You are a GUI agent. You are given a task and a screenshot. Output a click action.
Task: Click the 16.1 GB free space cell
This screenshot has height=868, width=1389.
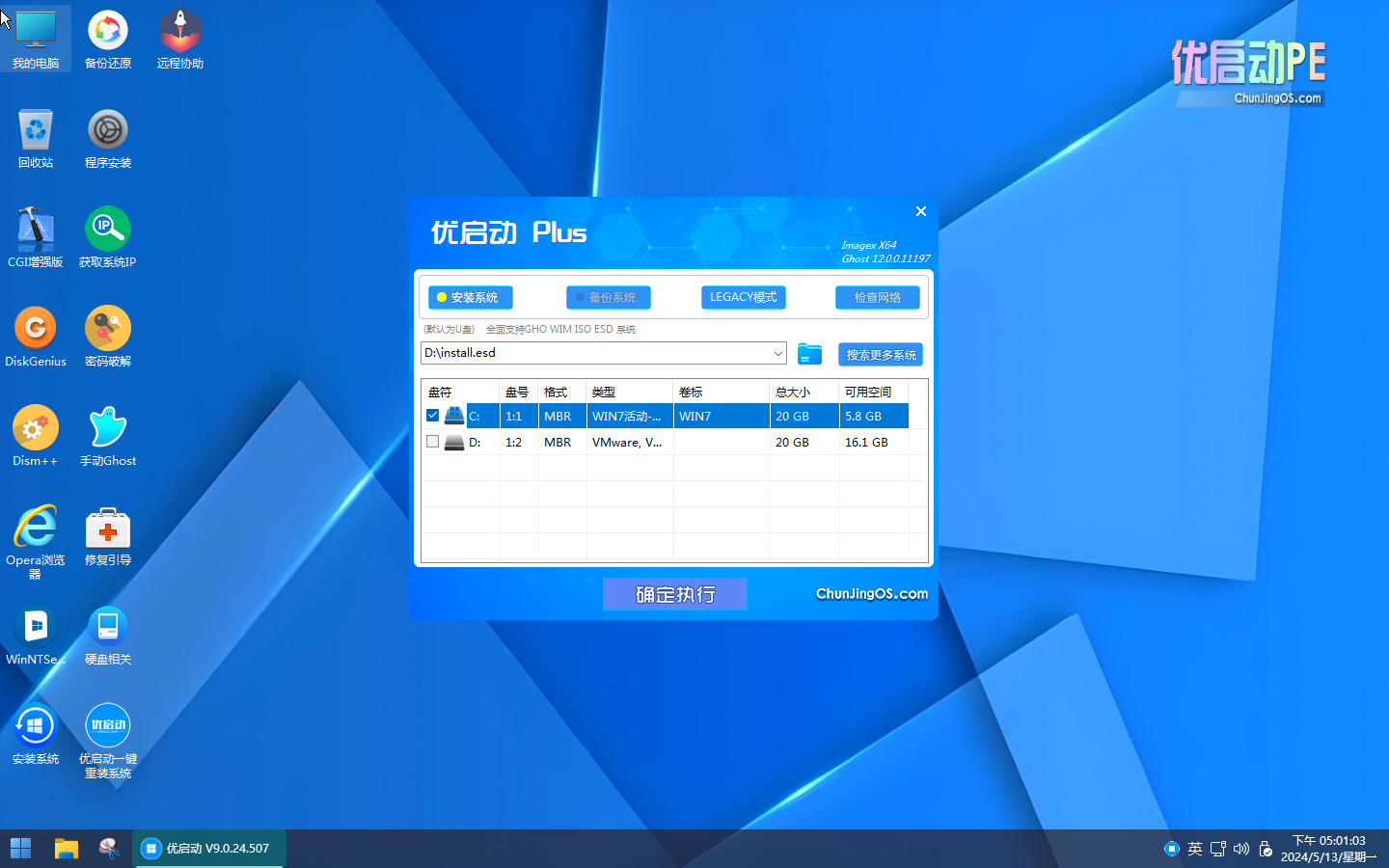point(874,442)
